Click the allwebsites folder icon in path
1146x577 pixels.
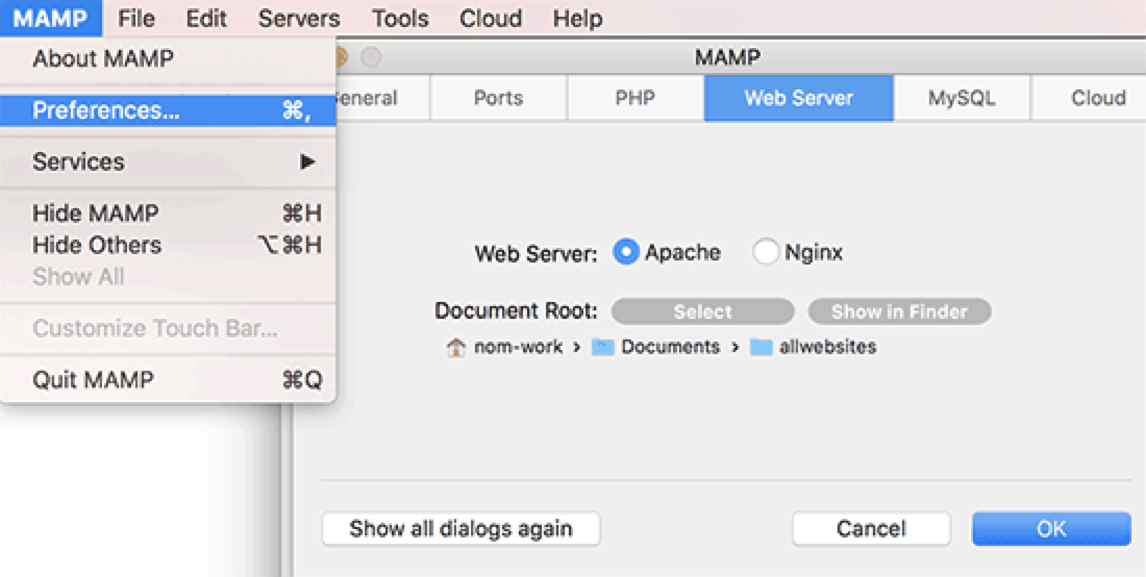click(x=761, y=347)
